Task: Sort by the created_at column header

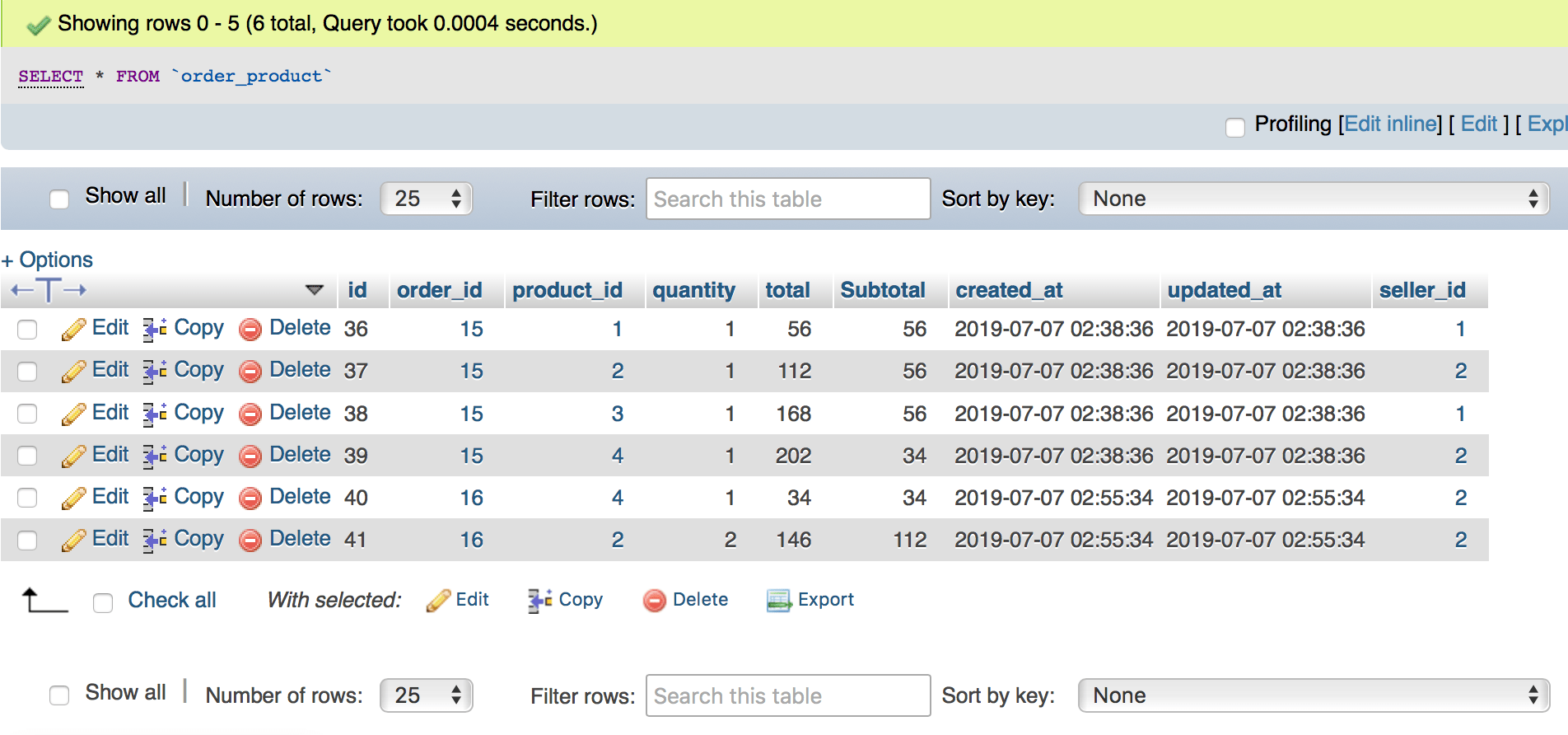Action: 1010,290
